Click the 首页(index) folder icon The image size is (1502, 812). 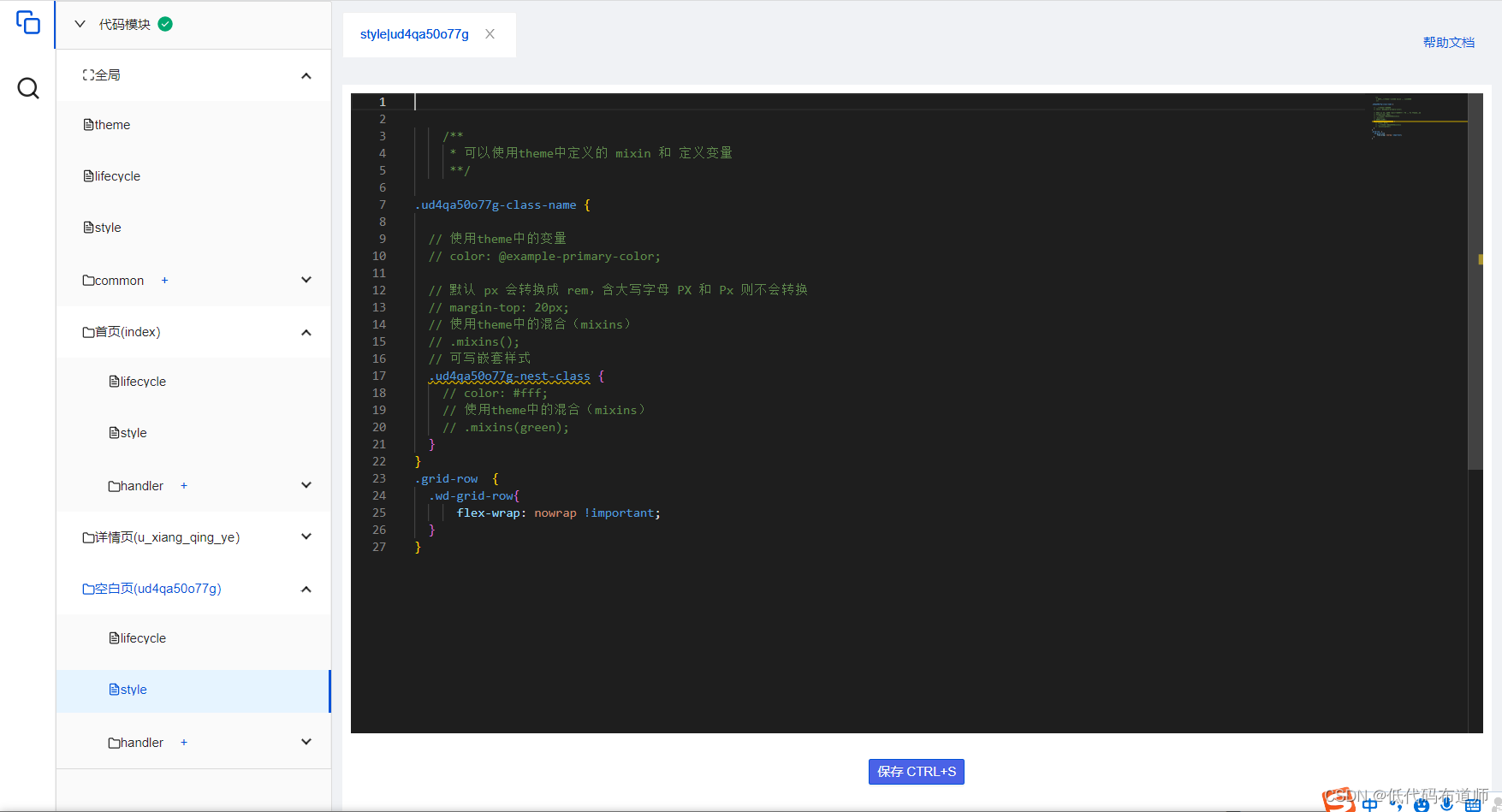(x=88, y=332)
